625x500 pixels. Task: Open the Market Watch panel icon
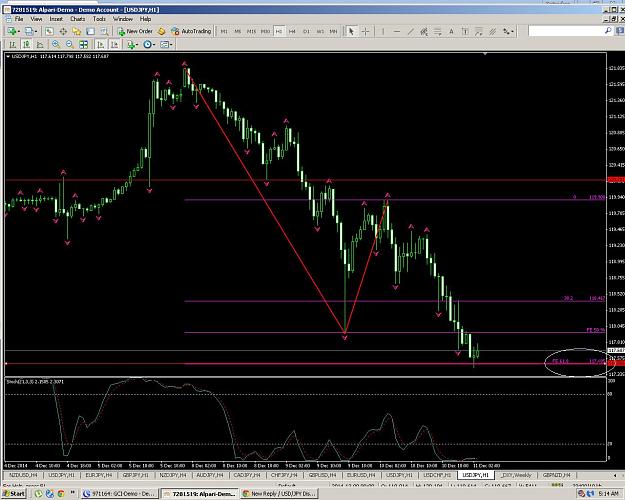pos(49,31)
